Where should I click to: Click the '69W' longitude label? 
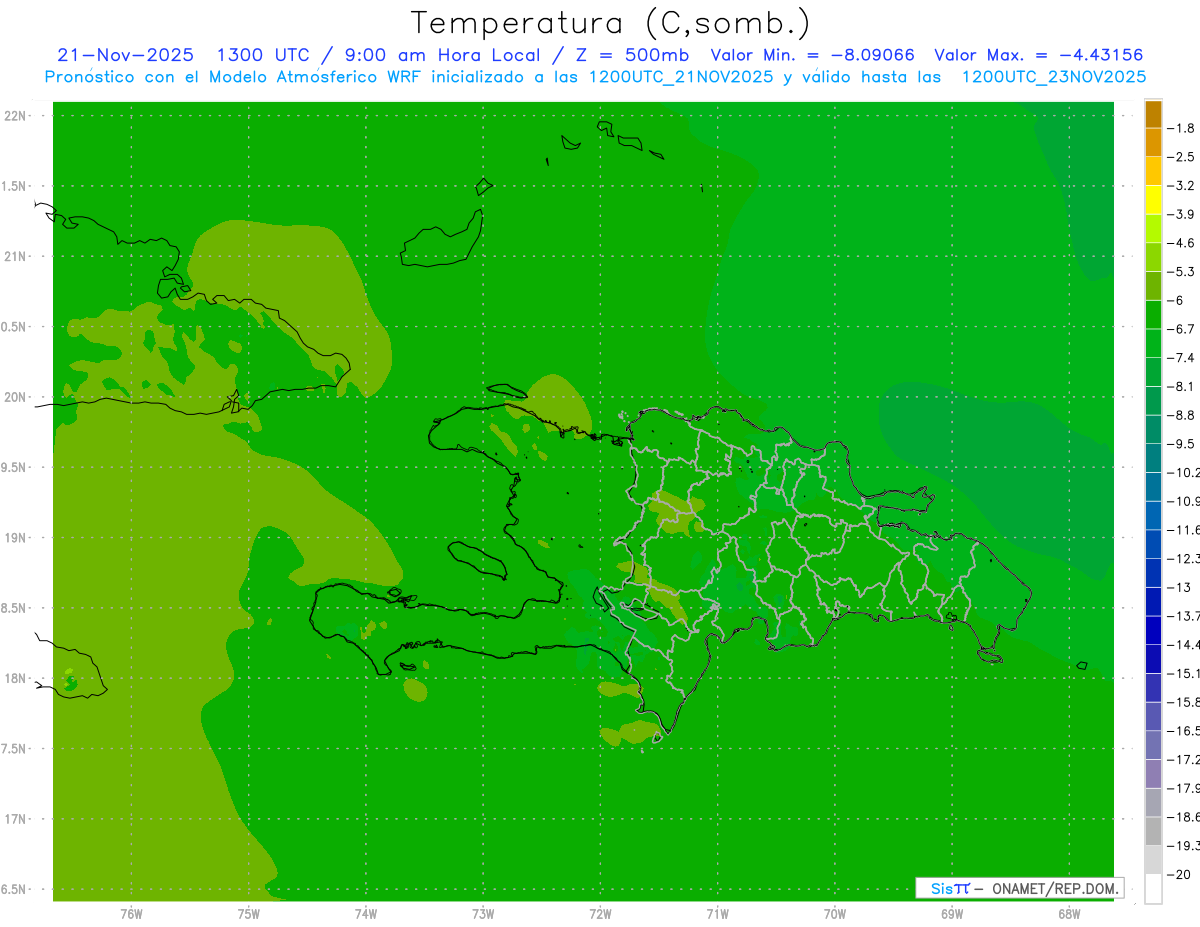(952, 913)
